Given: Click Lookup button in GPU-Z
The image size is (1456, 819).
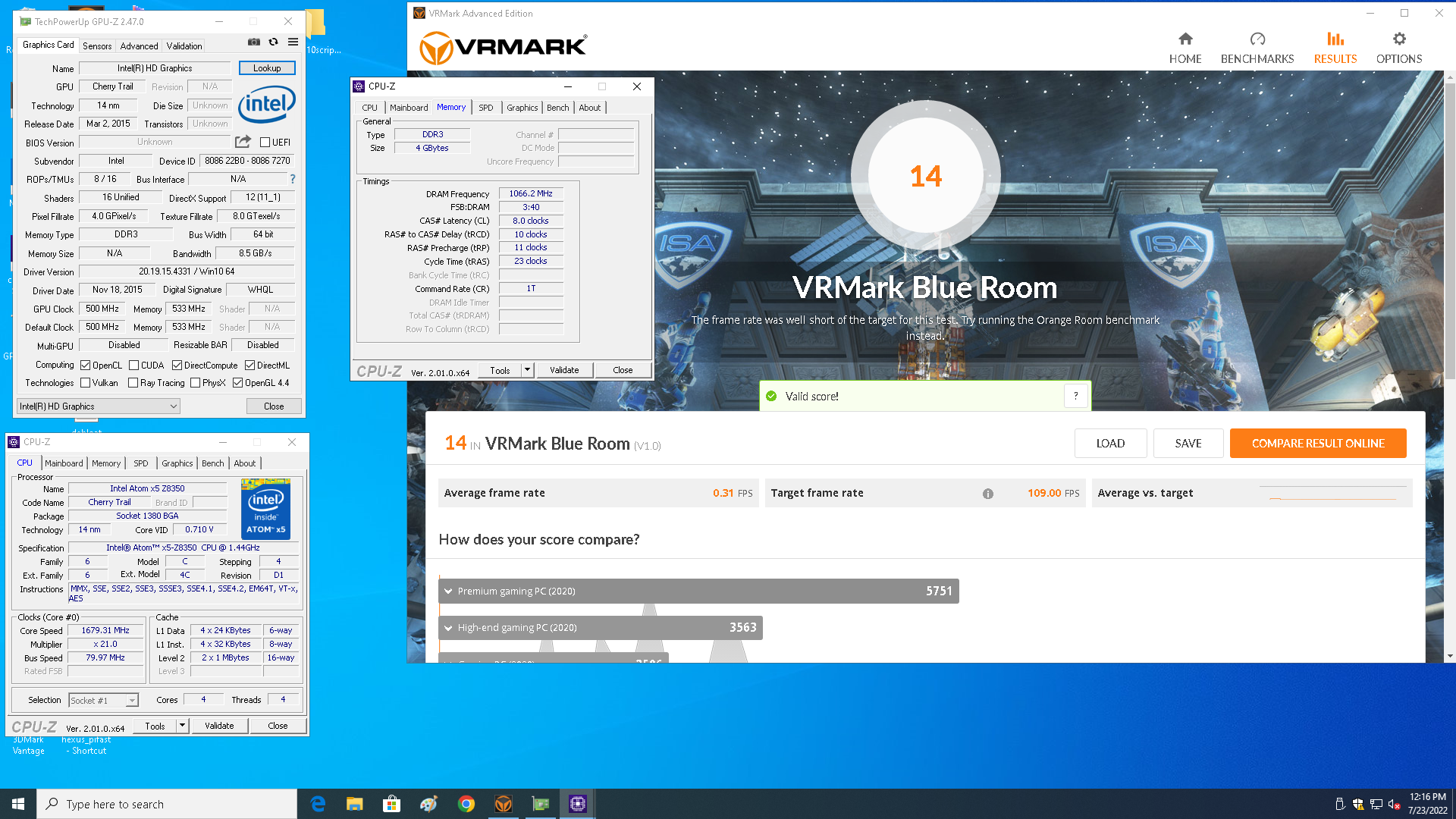Looking at the screenshot, I should click(267, 67).
